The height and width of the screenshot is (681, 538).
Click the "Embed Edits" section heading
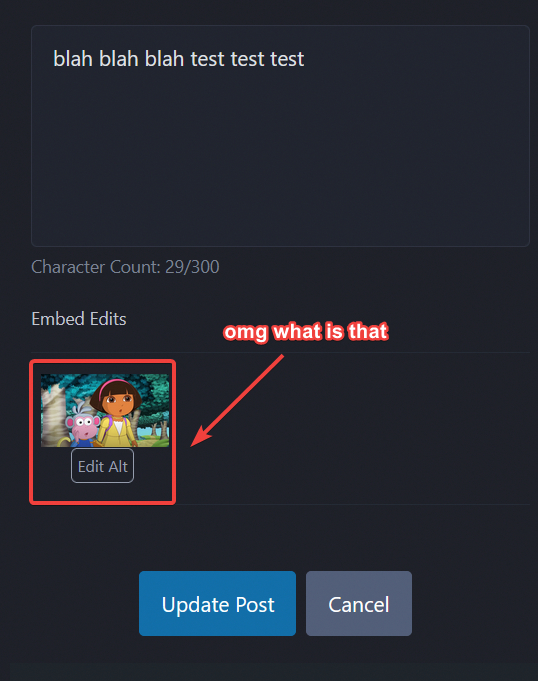79,319
